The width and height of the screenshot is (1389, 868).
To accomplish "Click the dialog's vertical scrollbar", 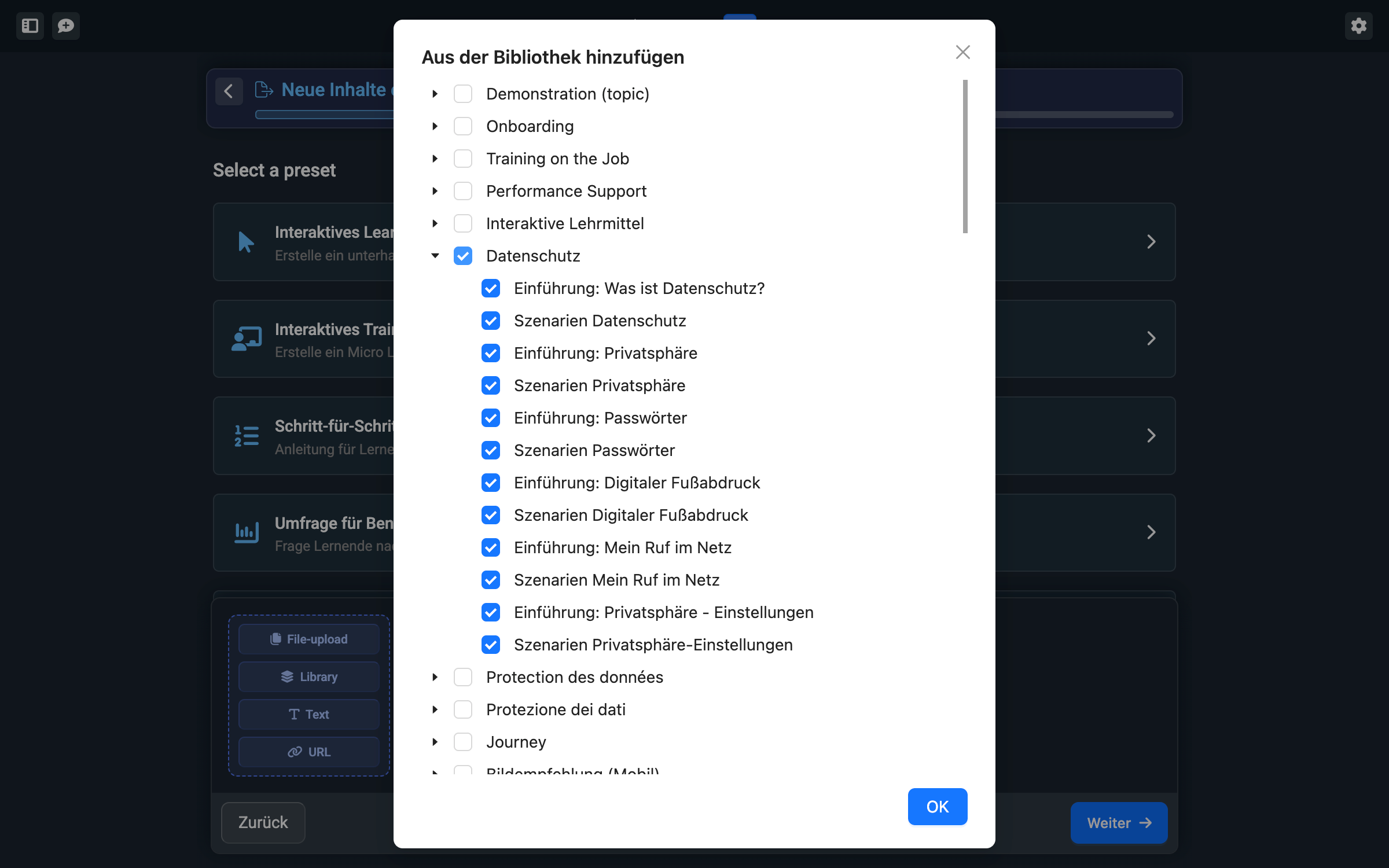I will [x=965, y=156].
